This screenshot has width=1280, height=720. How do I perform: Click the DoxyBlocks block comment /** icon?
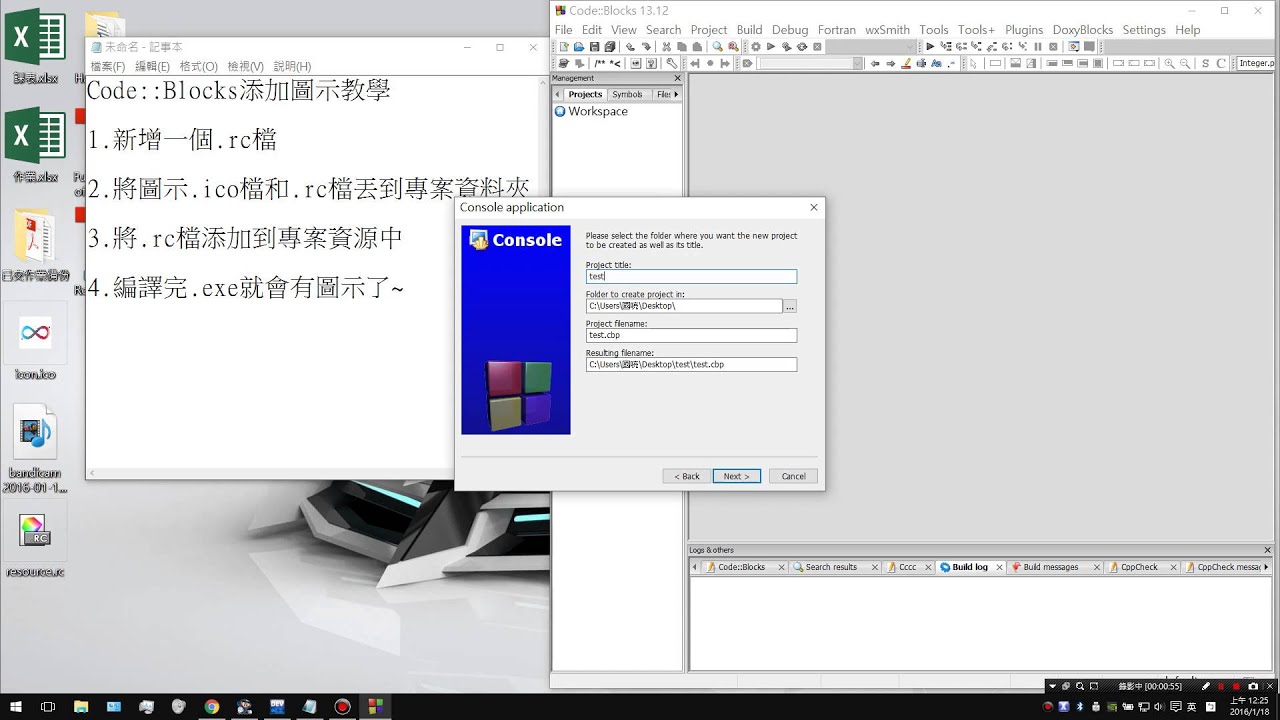coord(600,63)
